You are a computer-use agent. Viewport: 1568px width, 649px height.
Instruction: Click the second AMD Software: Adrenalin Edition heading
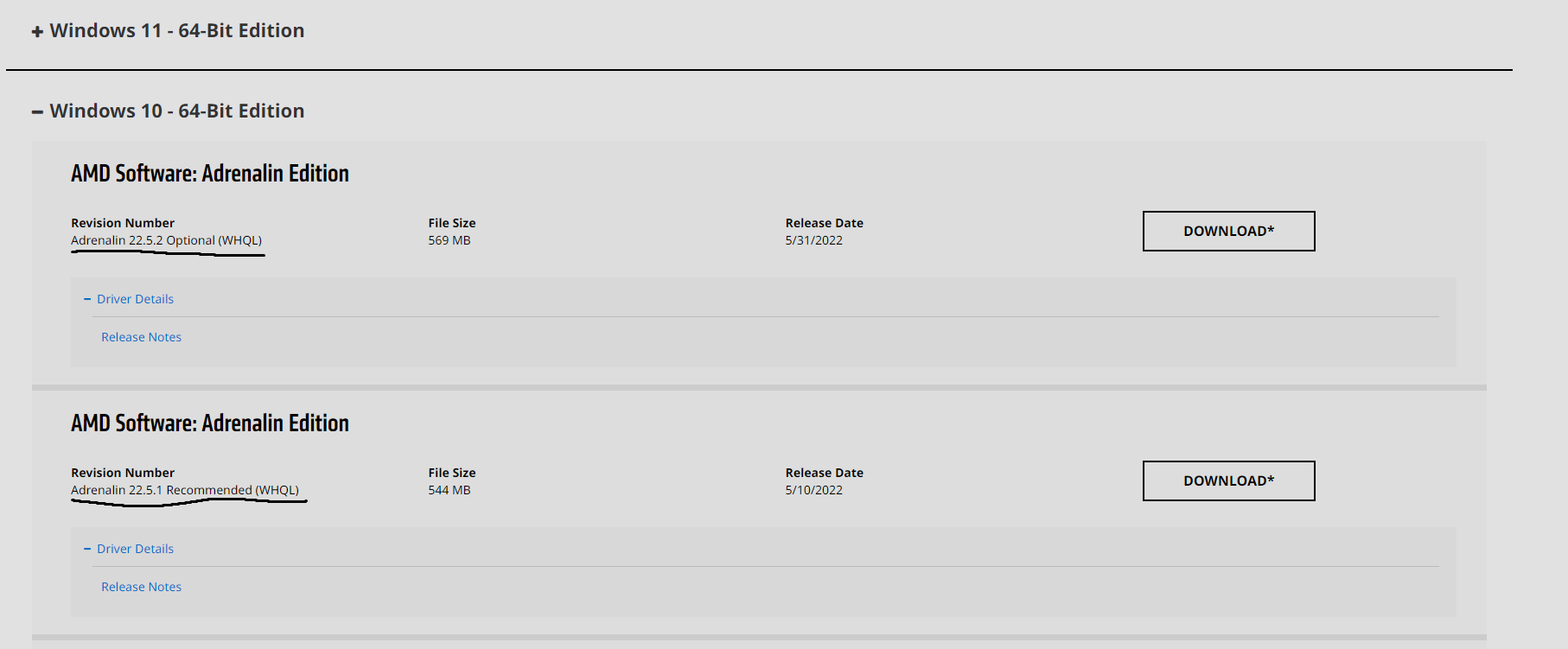pos(210,423)
